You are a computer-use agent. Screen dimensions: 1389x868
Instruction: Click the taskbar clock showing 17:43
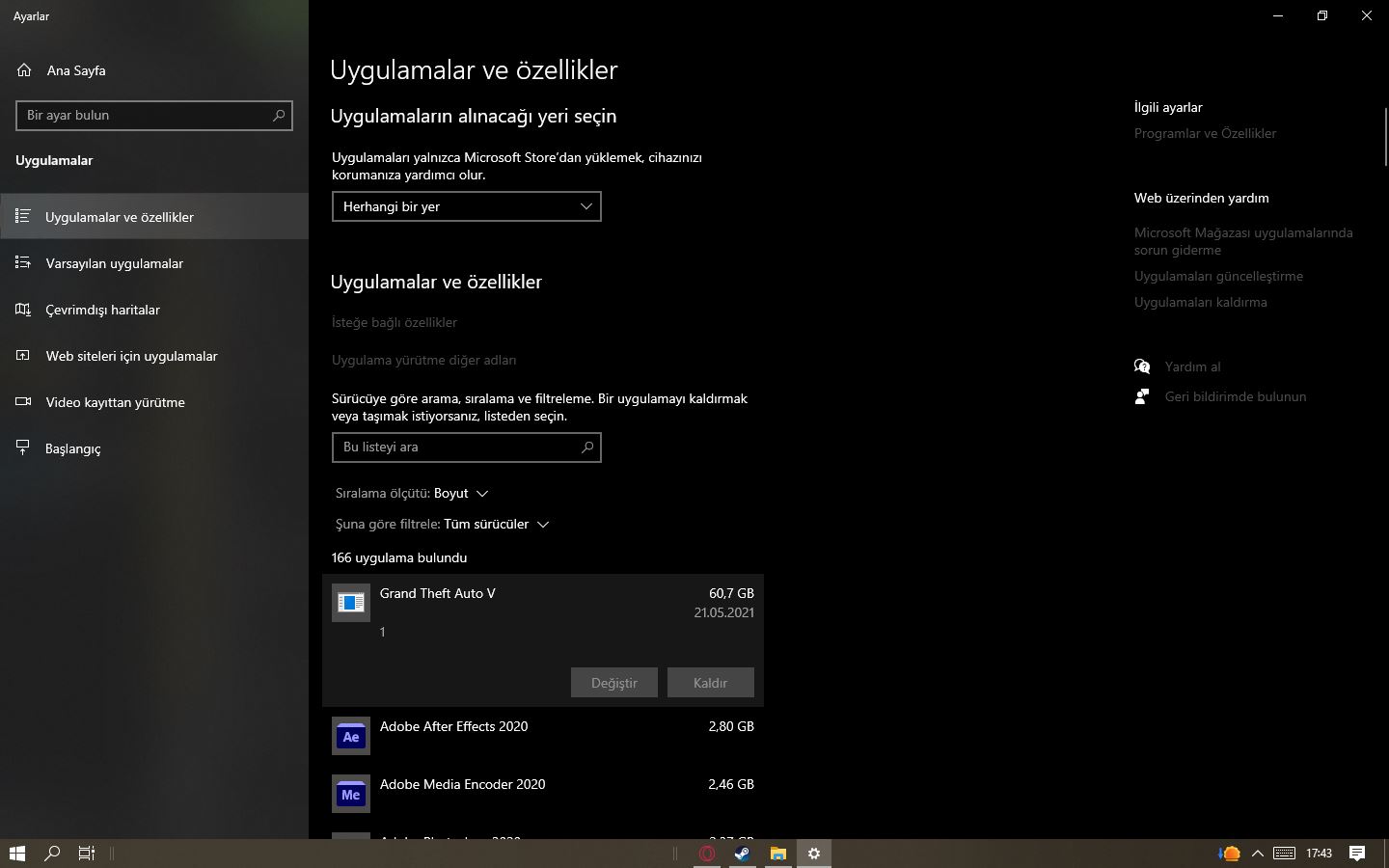1319,854
